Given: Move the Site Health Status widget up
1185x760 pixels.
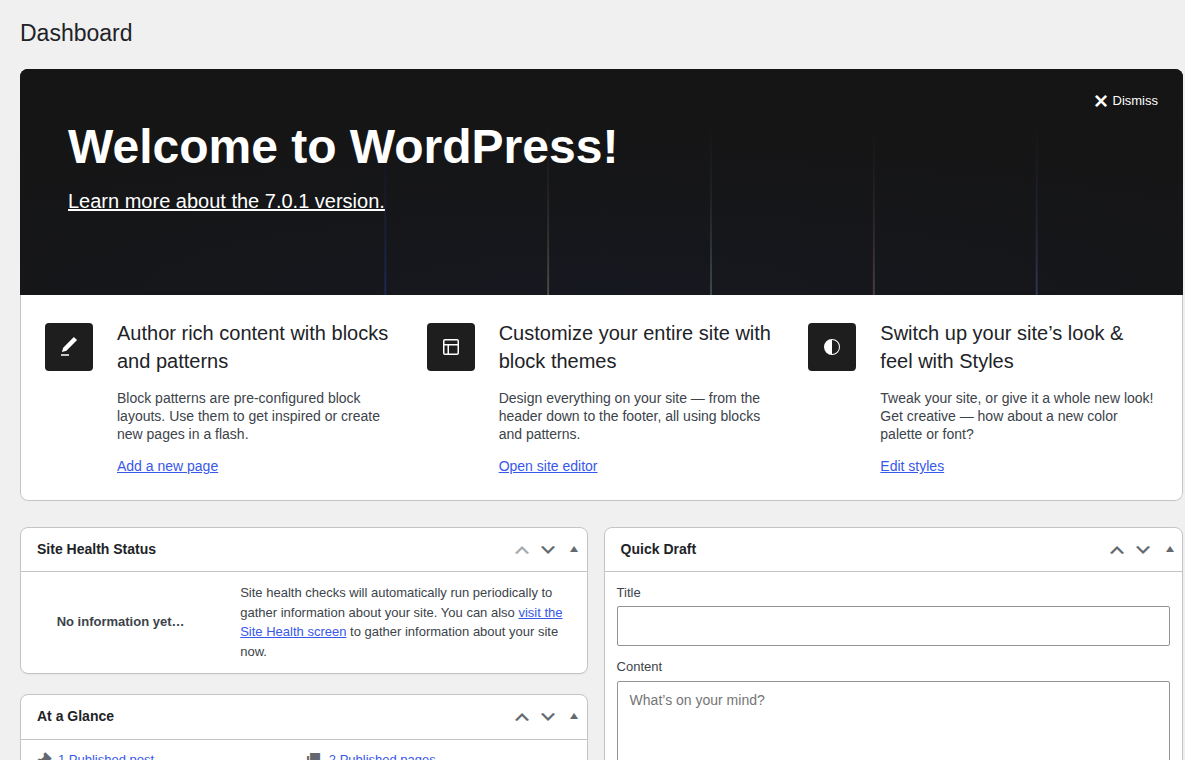Looking at the screenshot, I should (521, 549).
